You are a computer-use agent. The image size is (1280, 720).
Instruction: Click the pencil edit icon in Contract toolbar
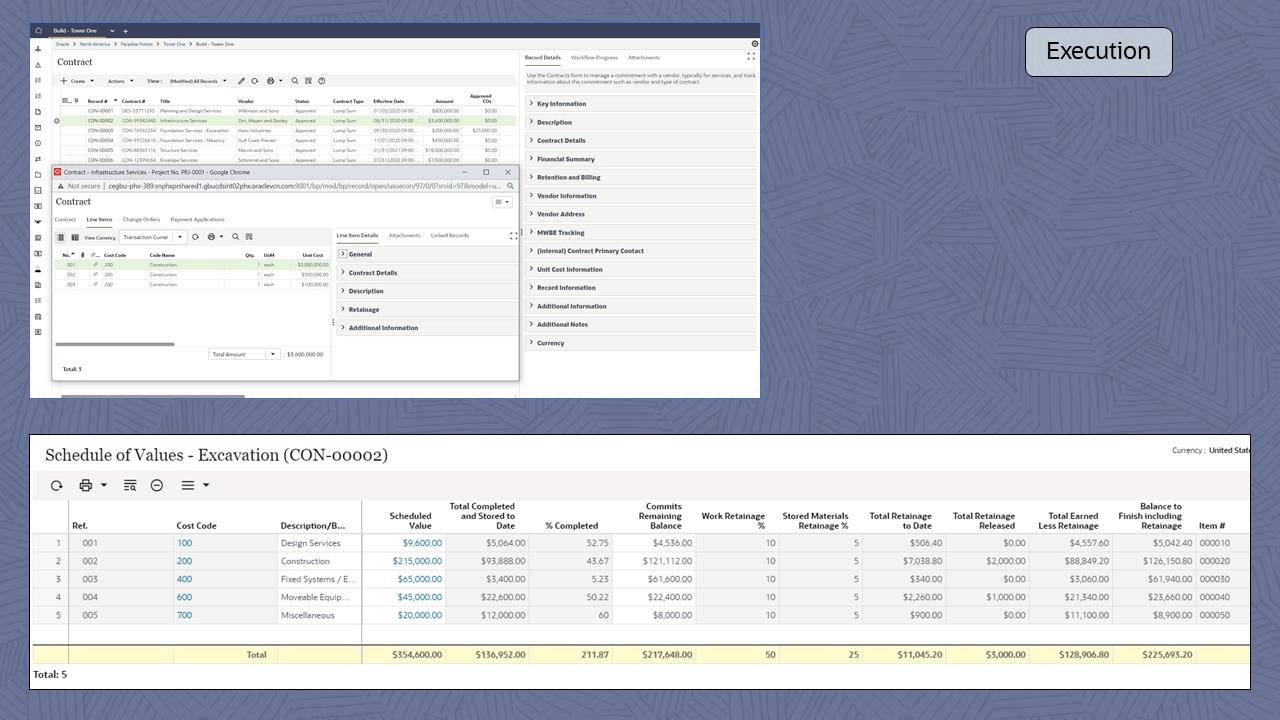click(x=241, y=81)
